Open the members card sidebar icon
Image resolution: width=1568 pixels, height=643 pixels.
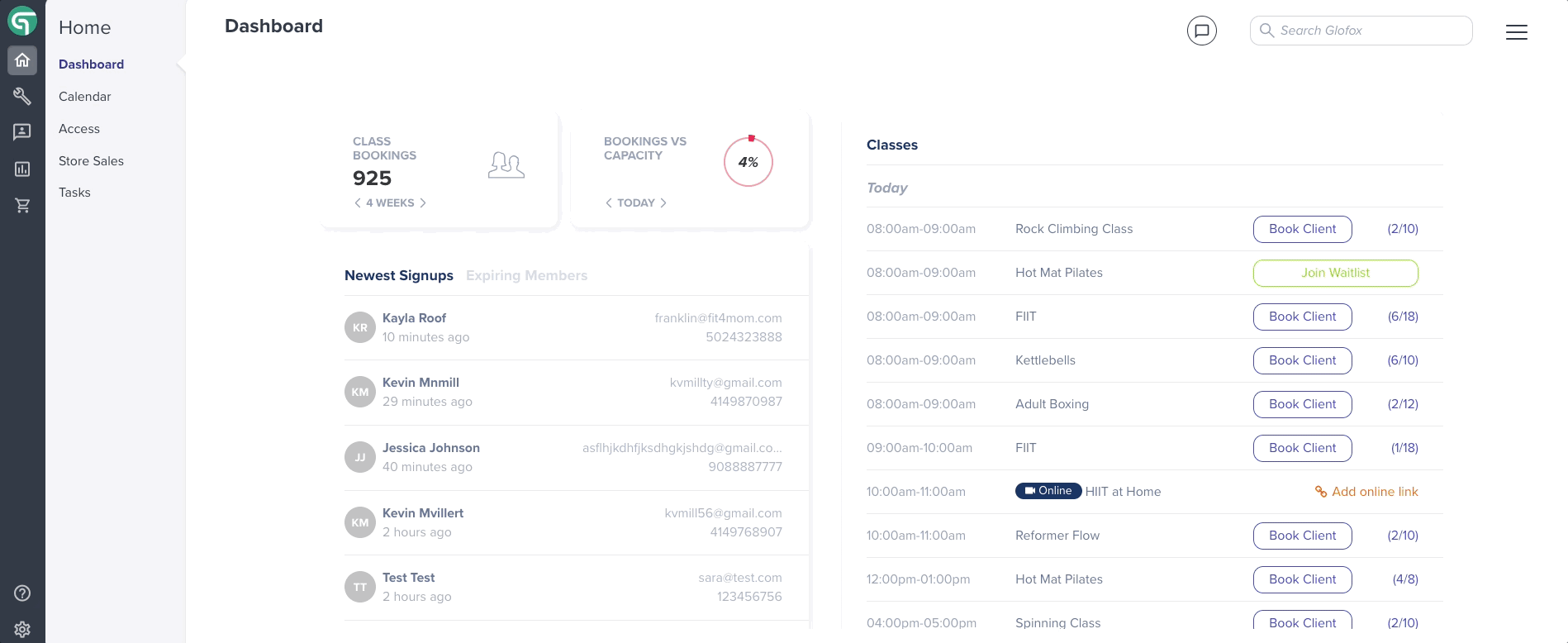coord(22,132)
